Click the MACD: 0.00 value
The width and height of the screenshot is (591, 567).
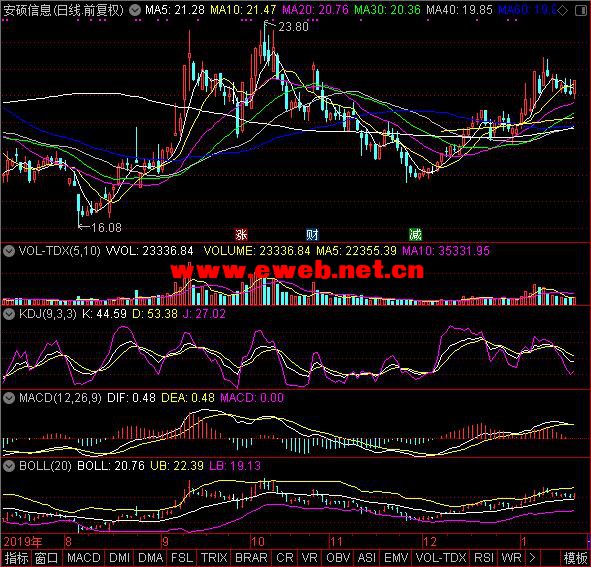[252, 398]
